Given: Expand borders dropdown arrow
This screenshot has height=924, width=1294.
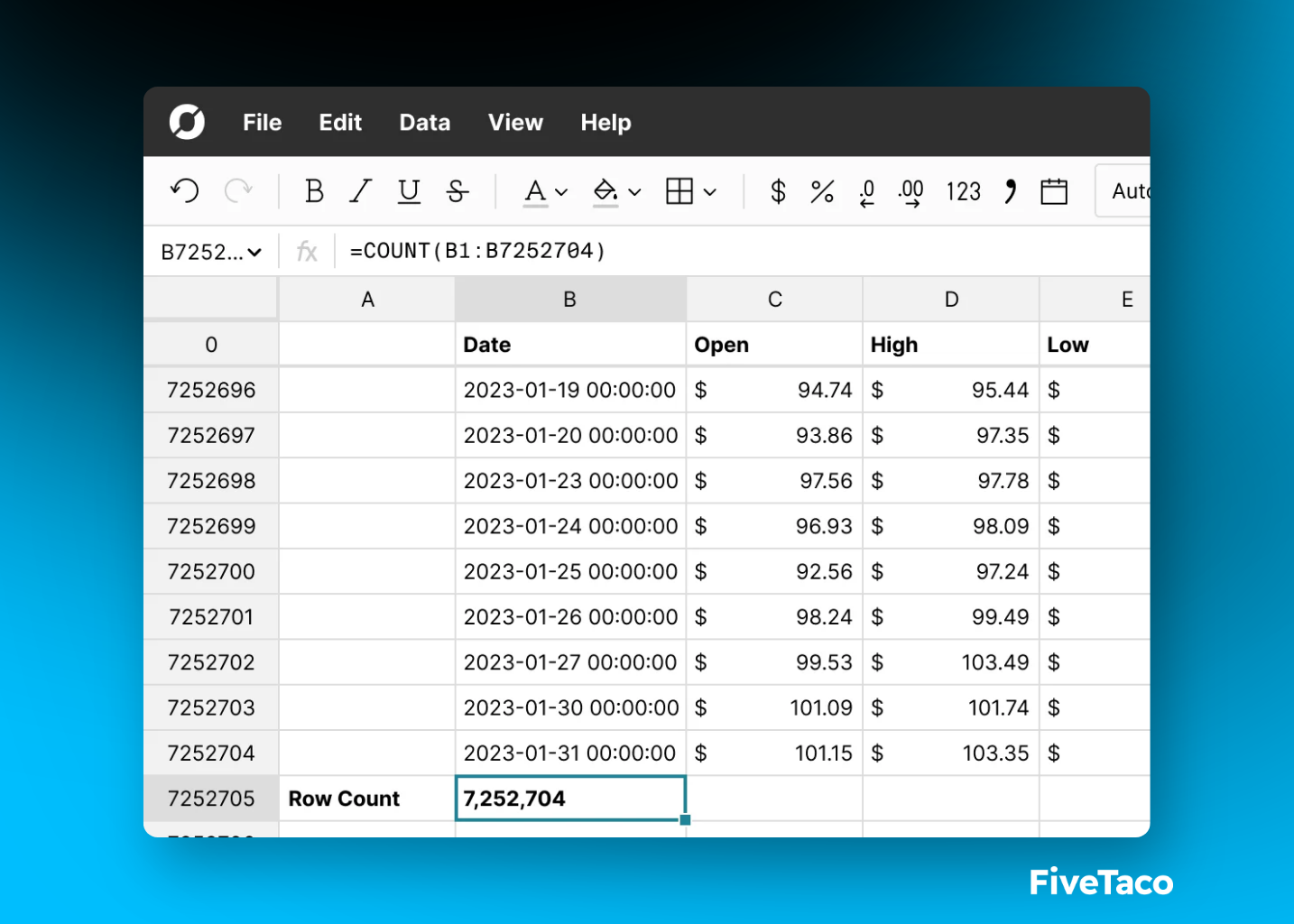Looking at the screenshot, I should point(710,192).
